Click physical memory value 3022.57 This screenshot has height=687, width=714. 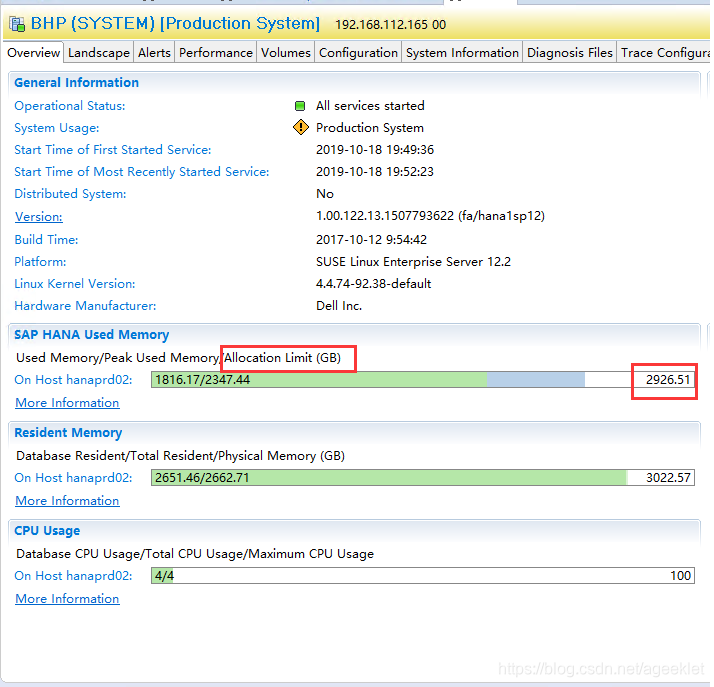[668, 478]
